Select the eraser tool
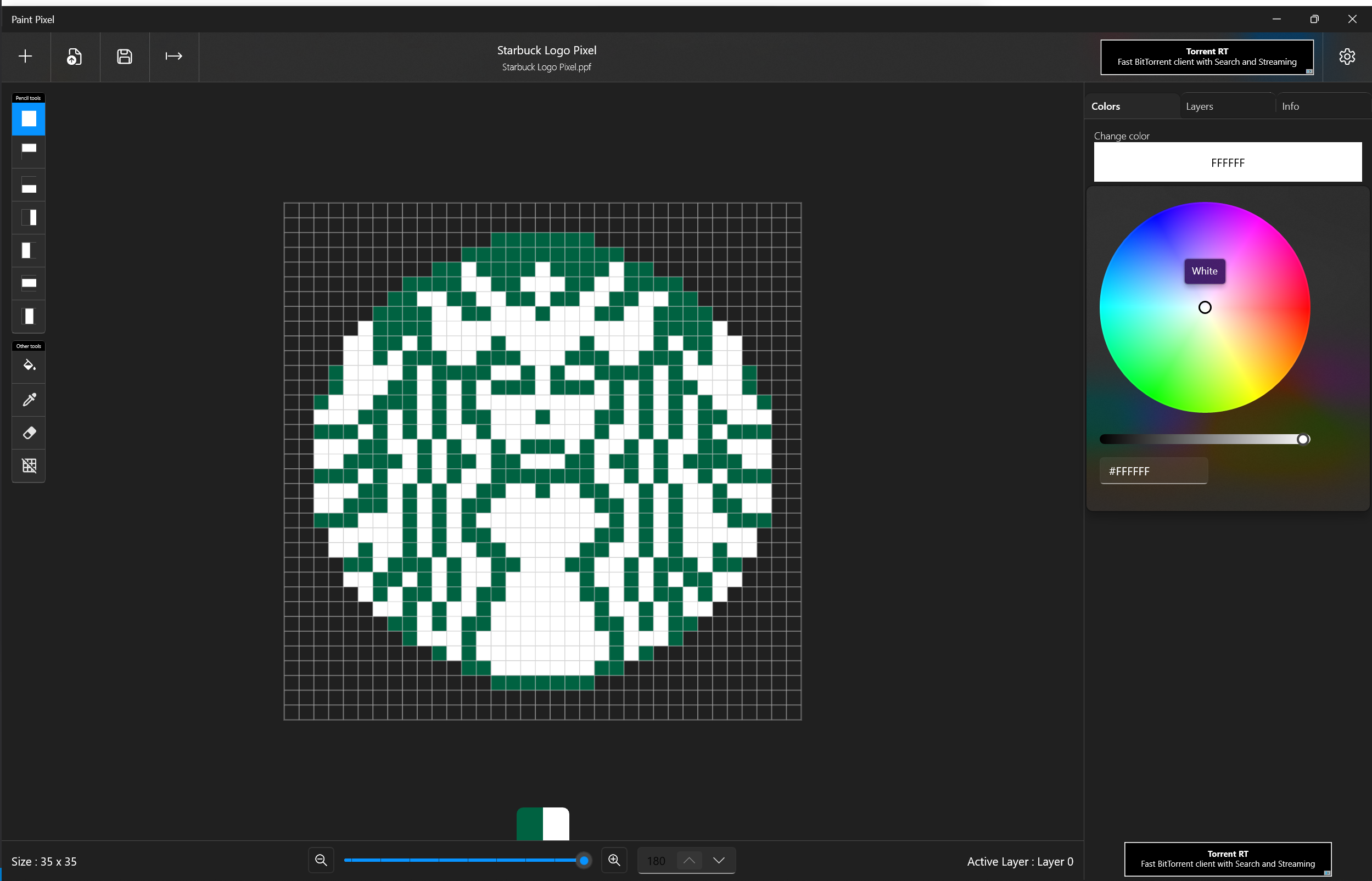1372x881 pixels. (29, 433)
